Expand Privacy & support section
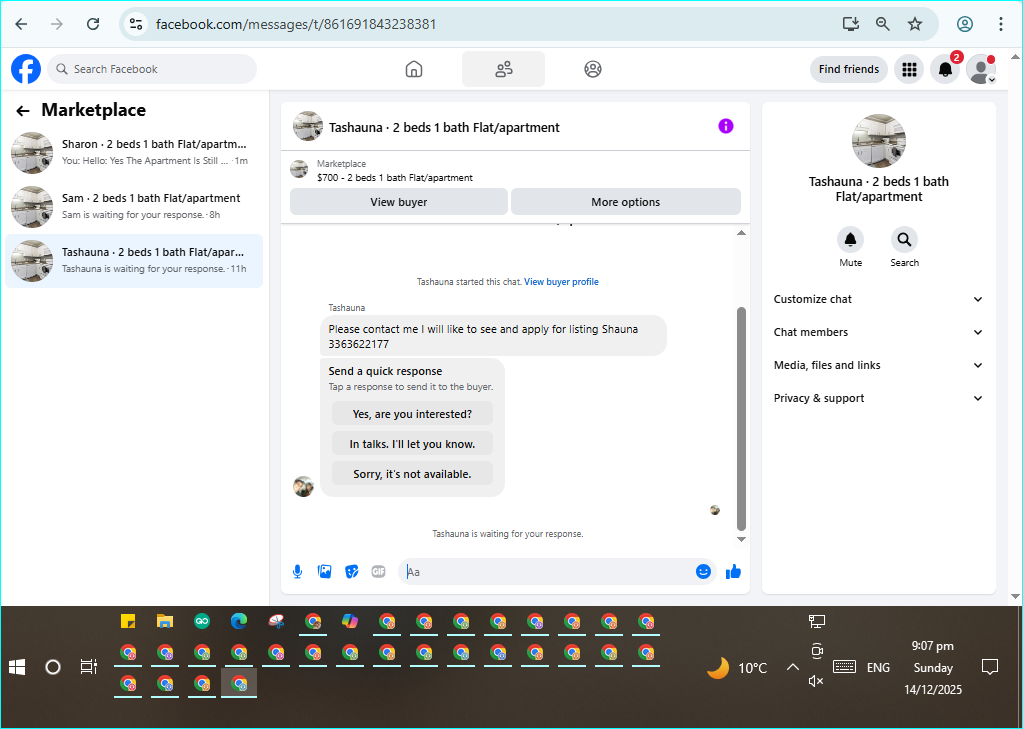Screen dimensions: 1023x729 coord(878,398)
